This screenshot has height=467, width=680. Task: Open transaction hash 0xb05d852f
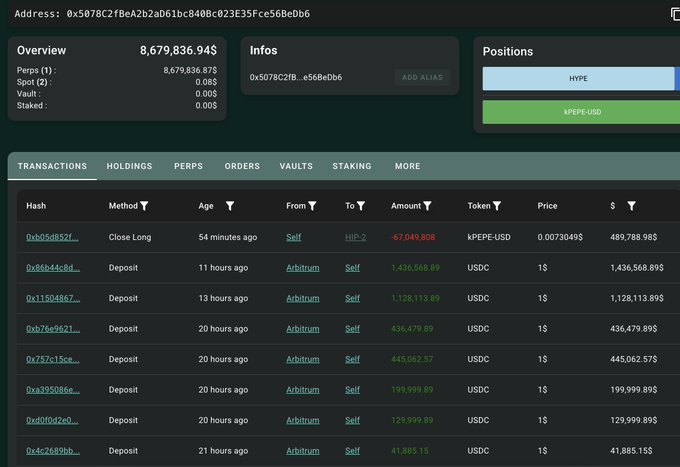click(x=52, y=237)
